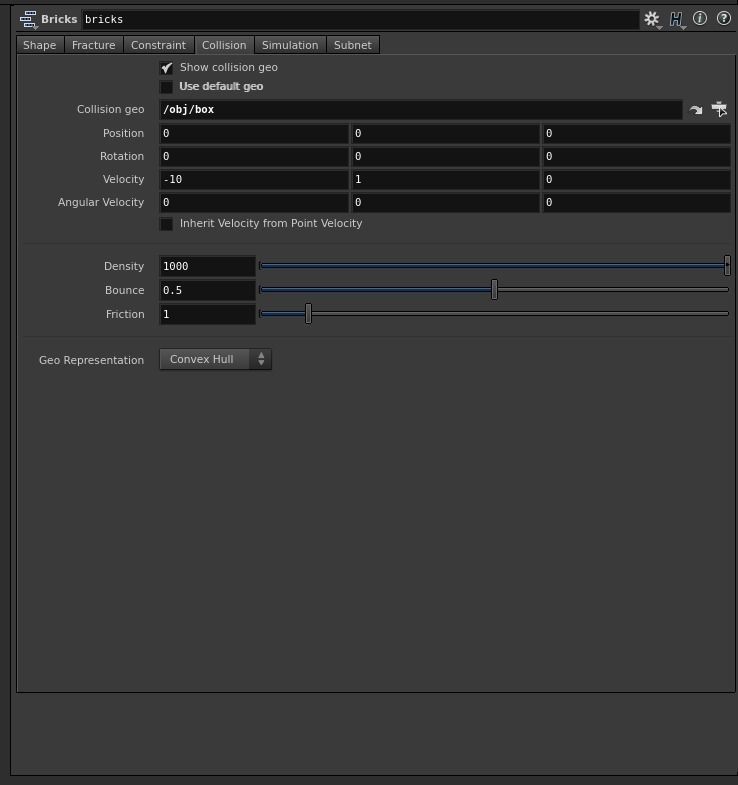Image resolution: width=738 pixels, height=785 pixels.
Task: Switch to the Simulation tab
Action: (290, 45)
